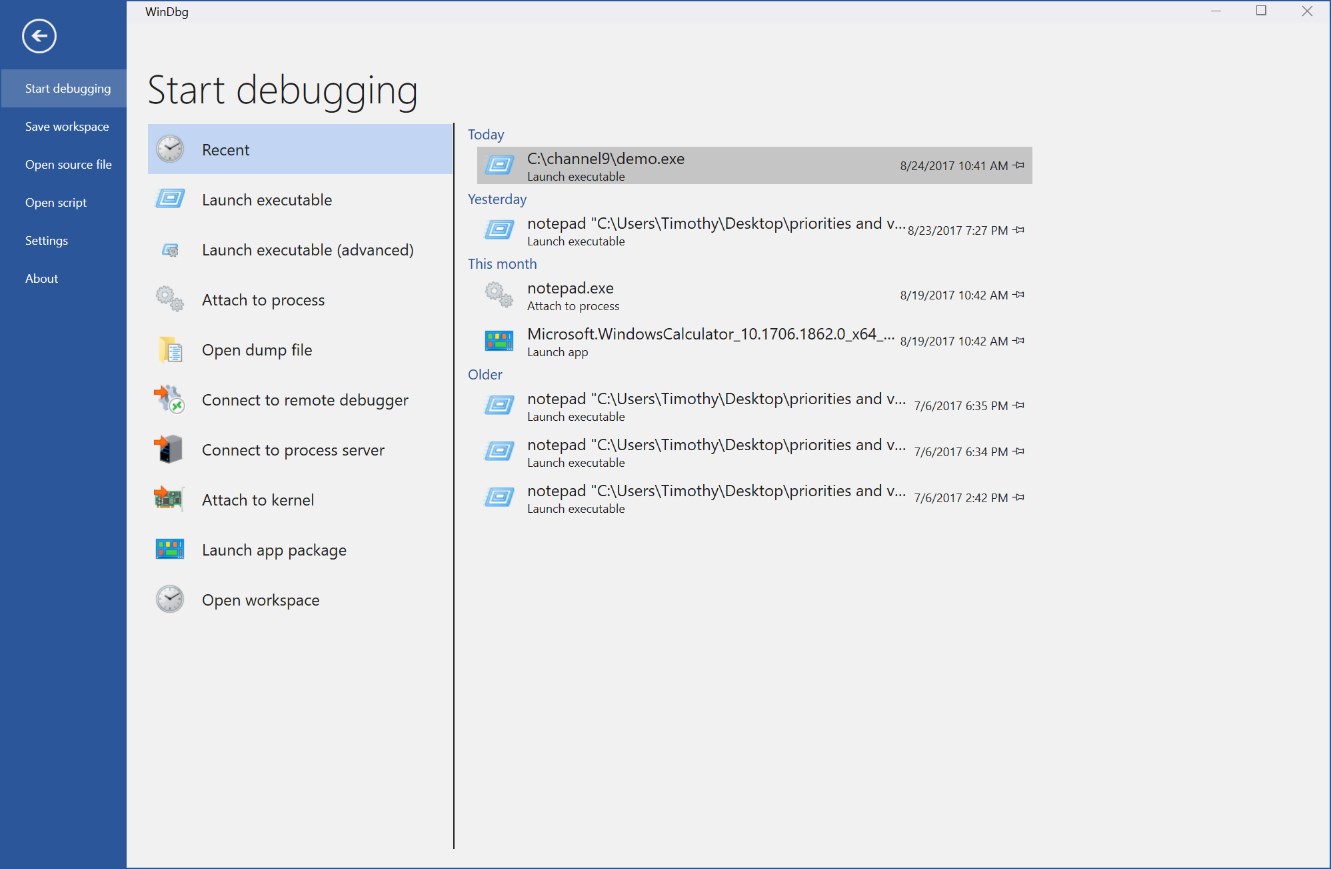Select the Connect to process server icon
This screenshot has height=869, width=1331.
point(170,449)
